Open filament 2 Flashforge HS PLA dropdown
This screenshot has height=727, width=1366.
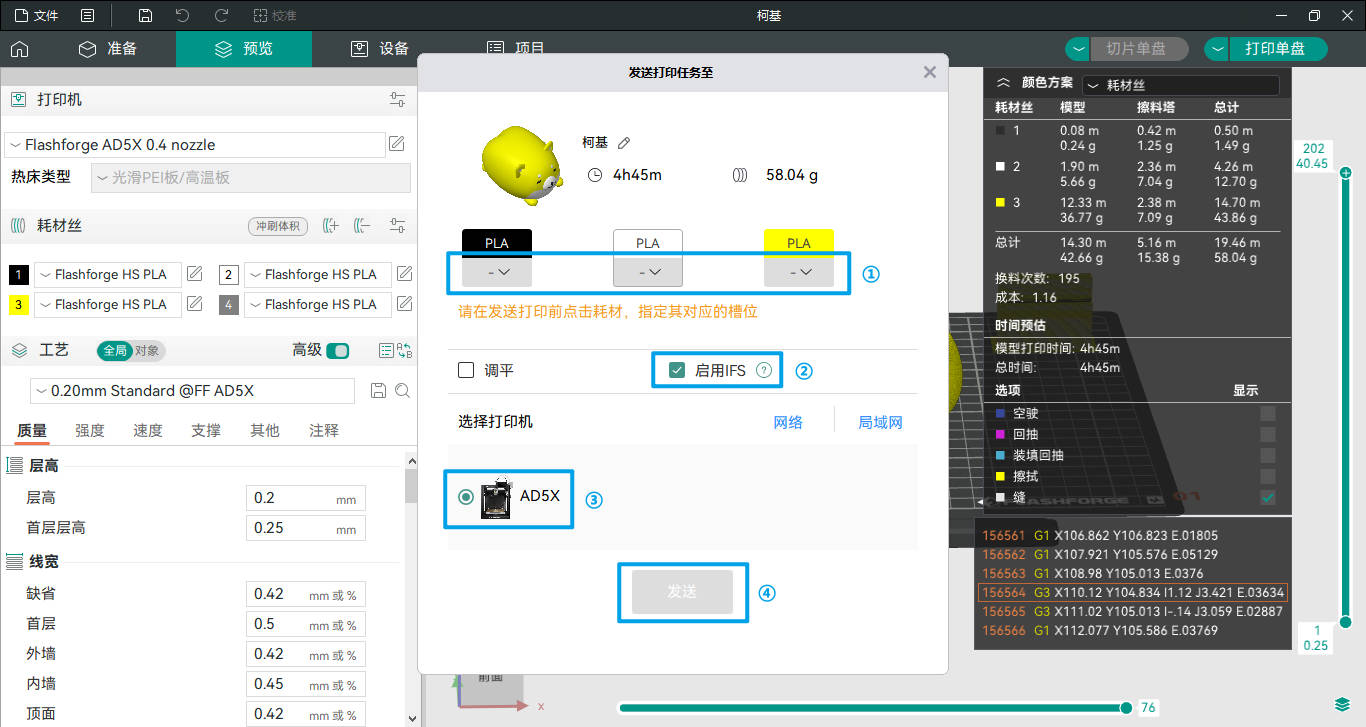click(318, 275)
